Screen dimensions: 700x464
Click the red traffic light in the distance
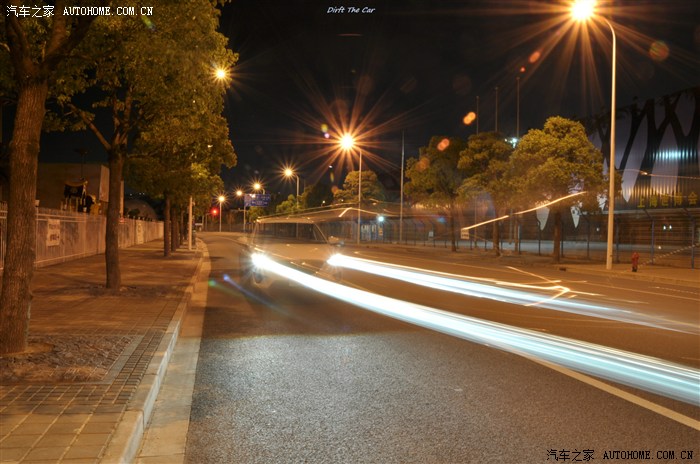213,211
